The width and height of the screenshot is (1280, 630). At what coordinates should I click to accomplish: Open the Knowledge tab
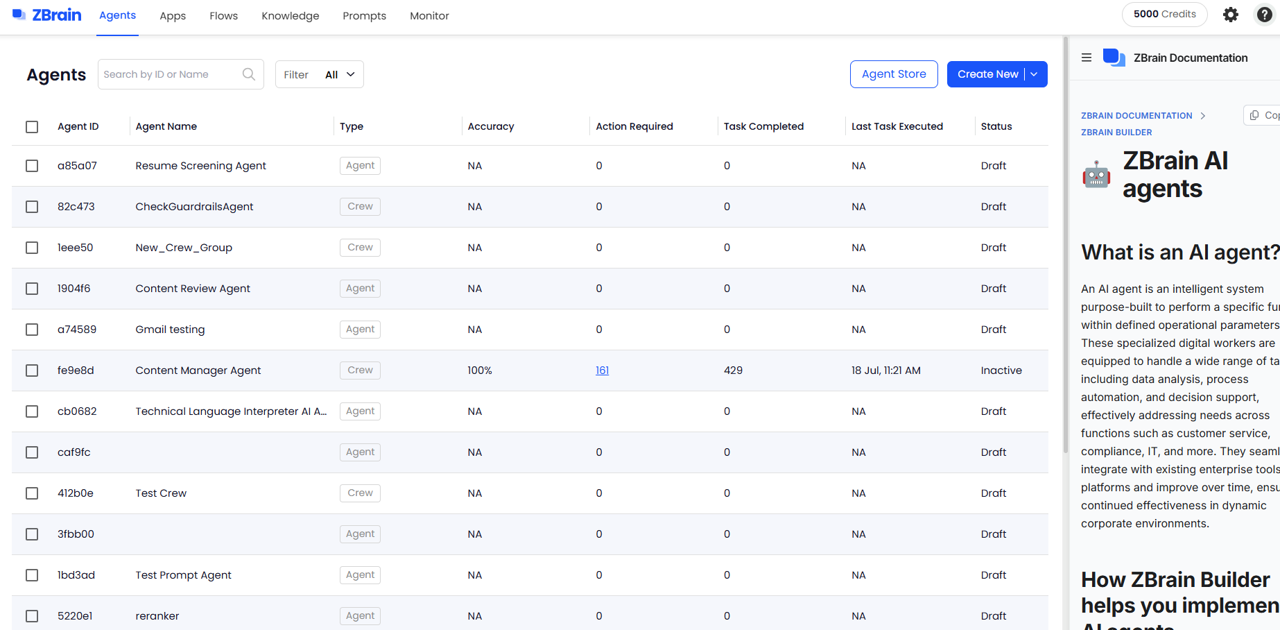point(290,16)
